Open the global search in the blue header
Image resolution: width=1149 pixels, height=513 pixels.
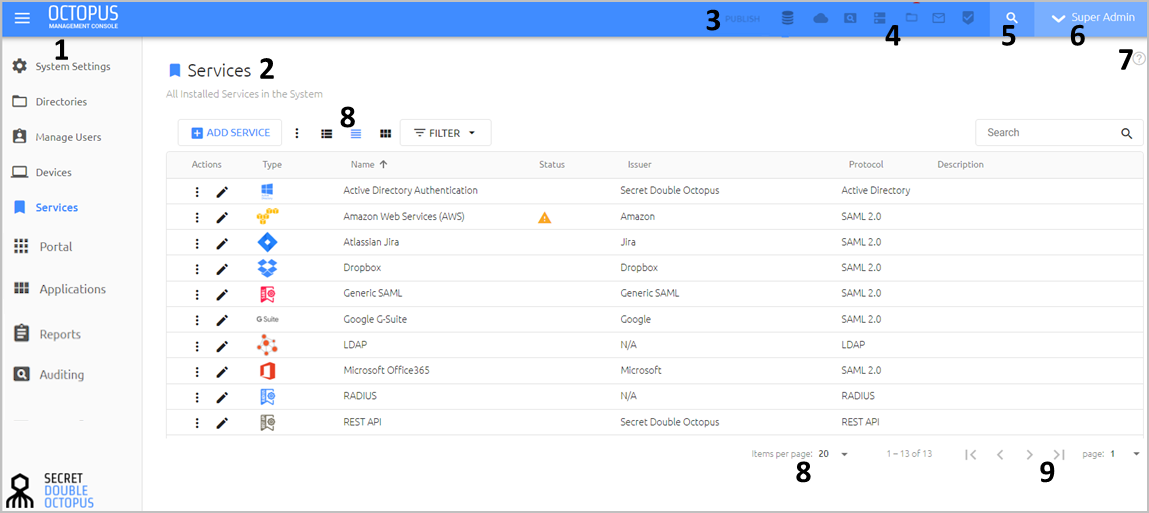pyautogui.click(x=1011, y=18)
